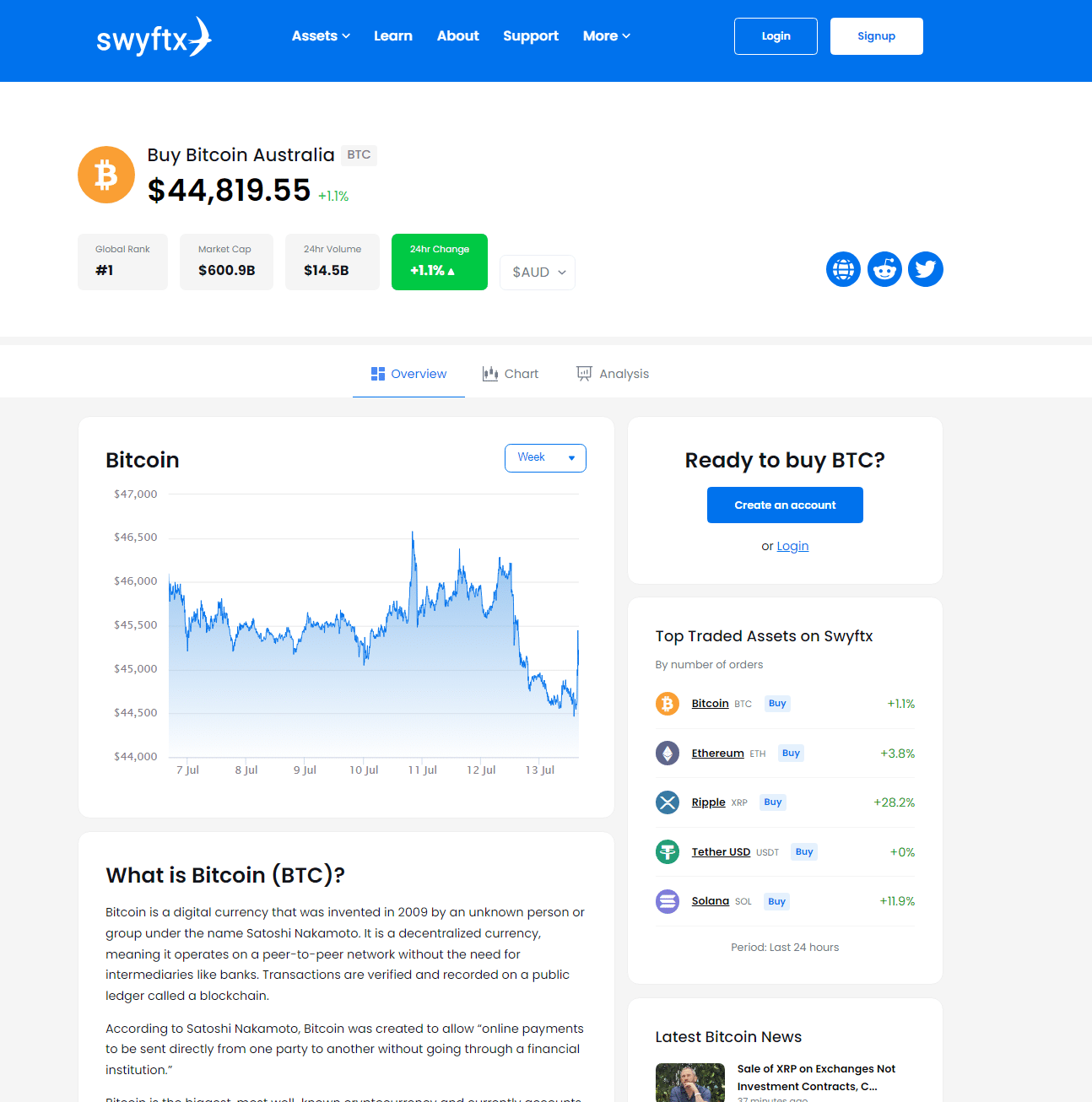Image resolution: width=1092 pixels, height=1102 pixels.
Task: Click the 'Period: Last 24 hours' note
Action: click(785, 948)
